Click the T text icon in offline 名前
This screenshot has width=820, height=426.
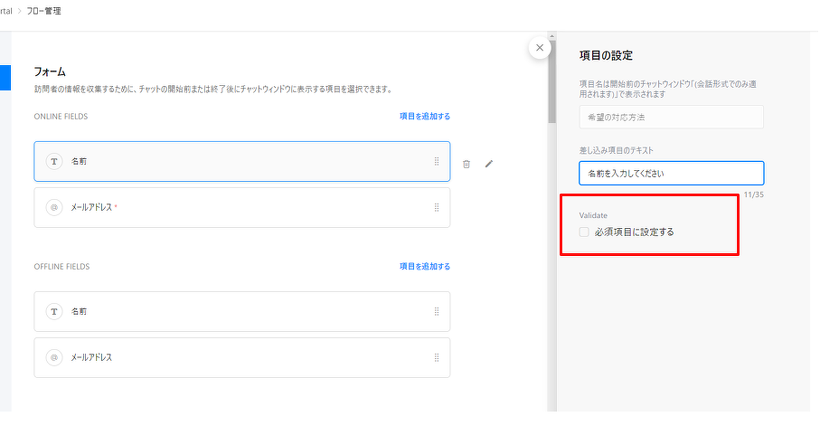click(x=54, y=312)
